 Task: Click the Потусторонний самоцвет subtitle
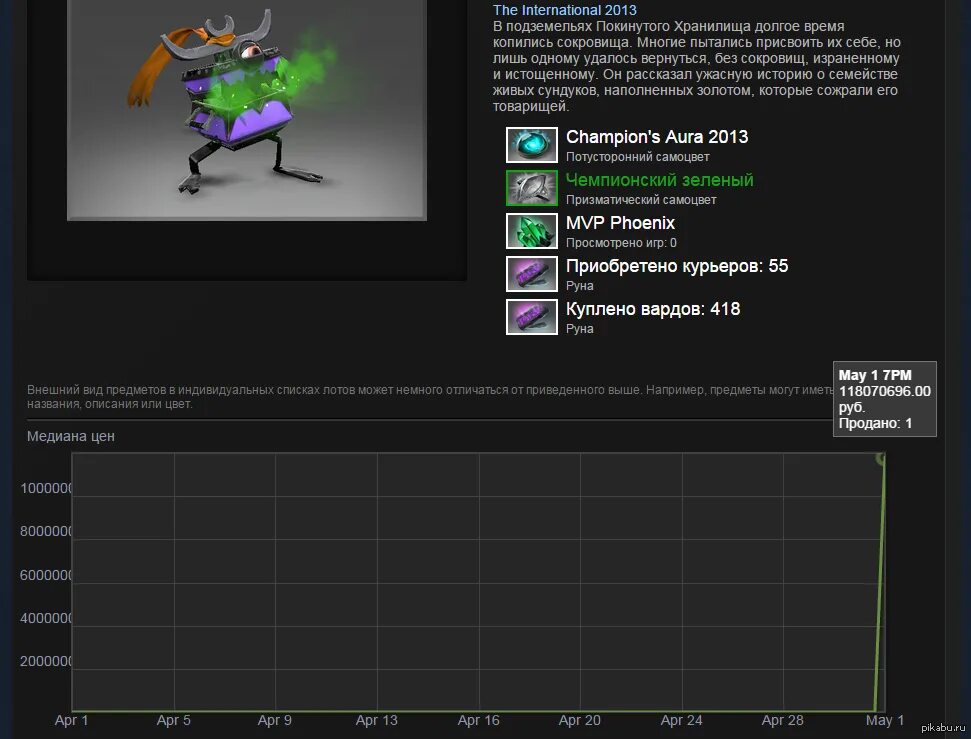click(x=637, y=157)
